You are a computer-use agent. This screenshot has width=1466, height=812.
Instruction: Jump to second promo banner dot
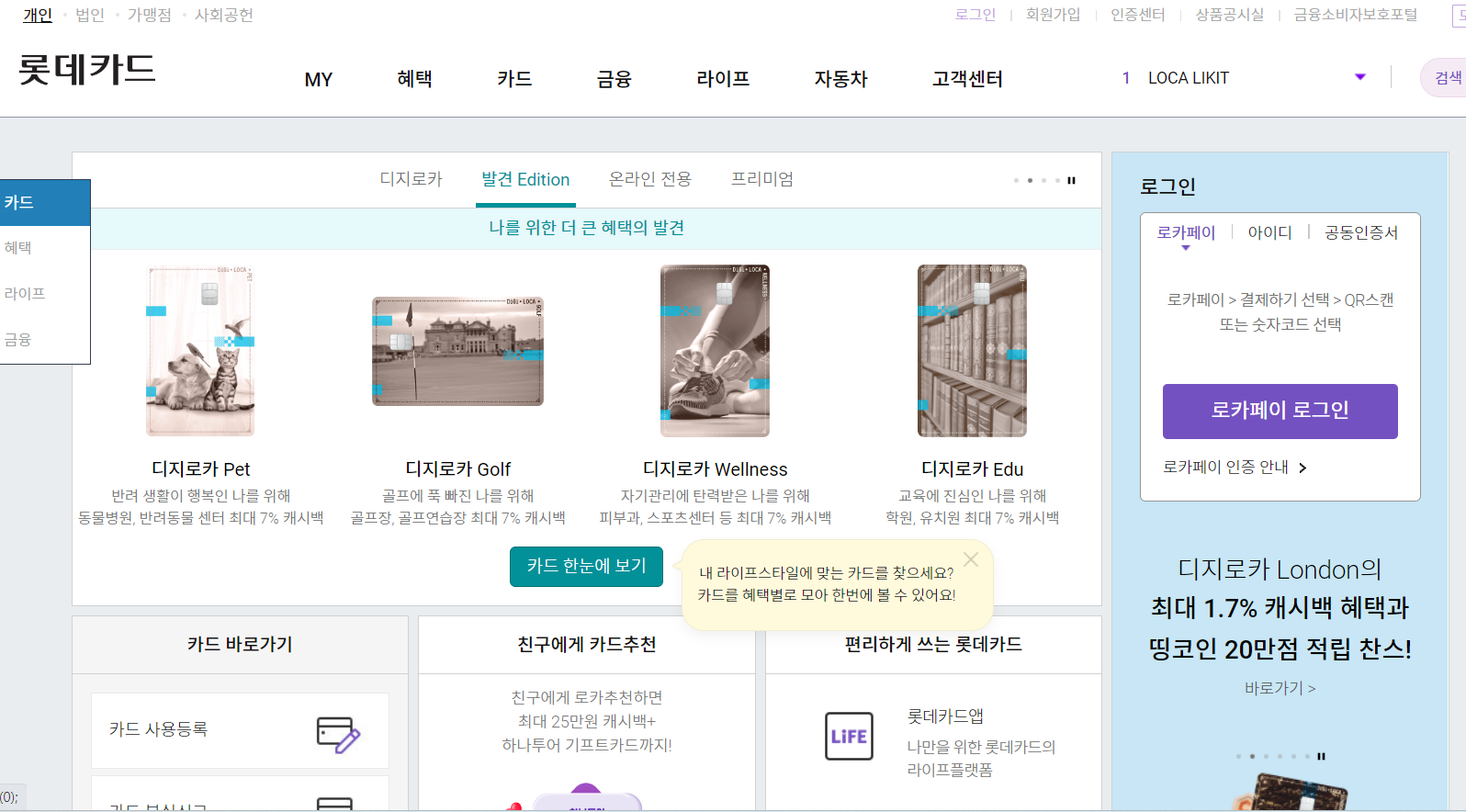1252,756
